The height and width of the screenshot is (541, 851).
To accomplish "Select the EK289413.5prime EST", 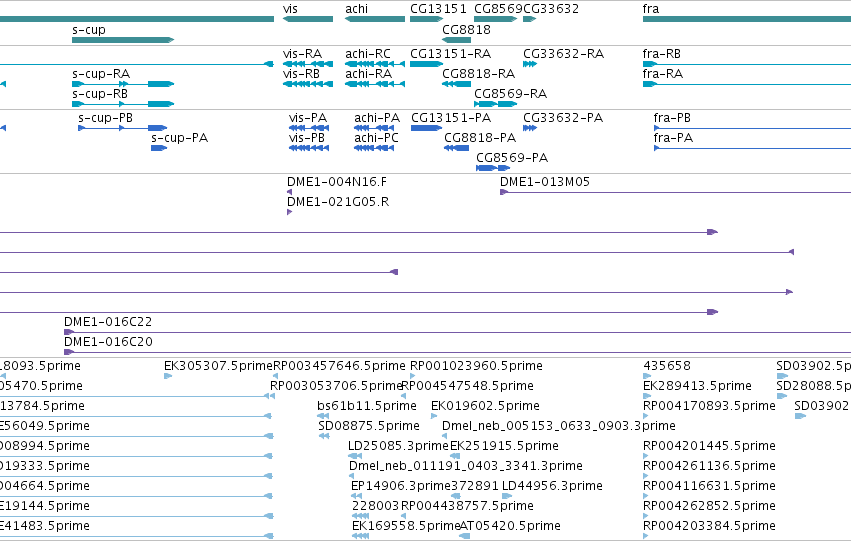I will [x=647, y=396].
